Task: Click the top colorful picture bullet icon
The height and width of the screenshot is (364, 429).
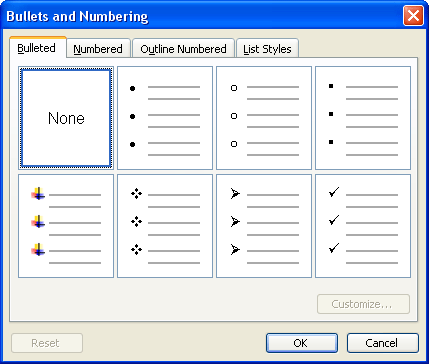Action: tap(38, 193)
